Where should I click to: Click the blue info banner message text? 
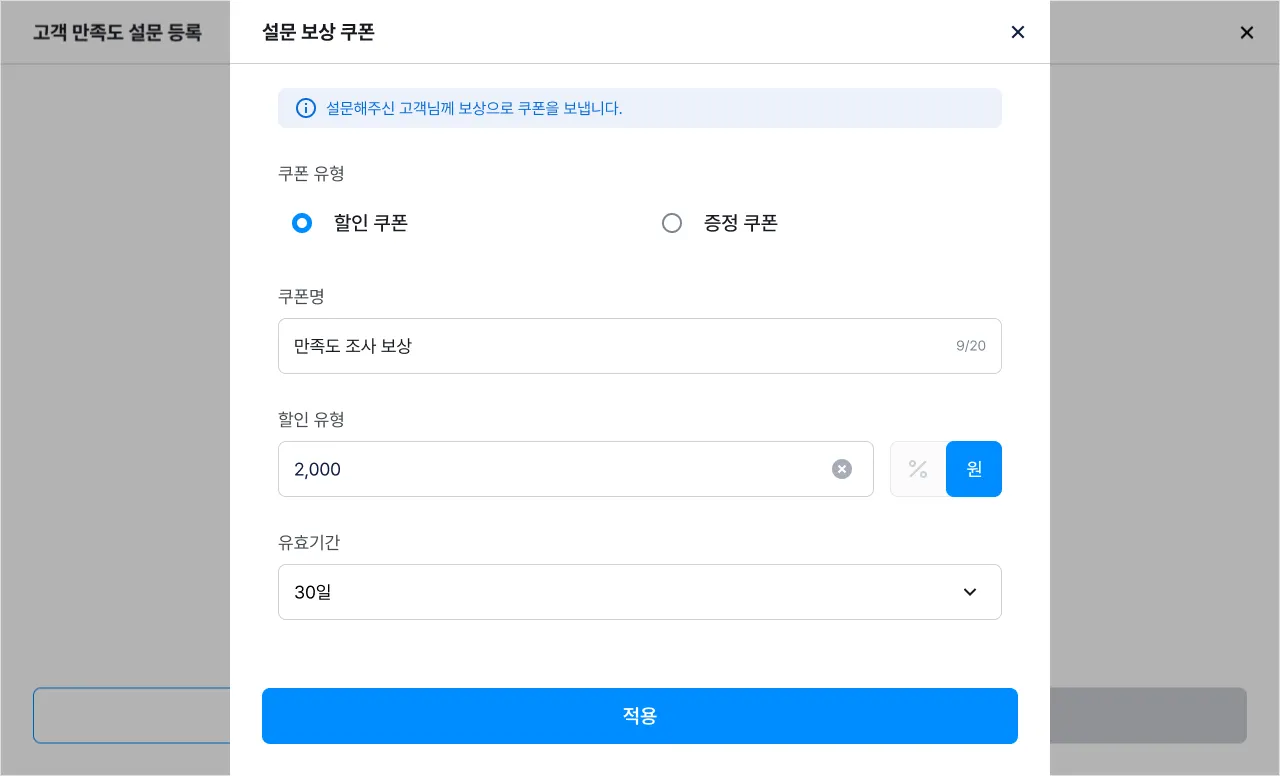[x=474, y=108]
